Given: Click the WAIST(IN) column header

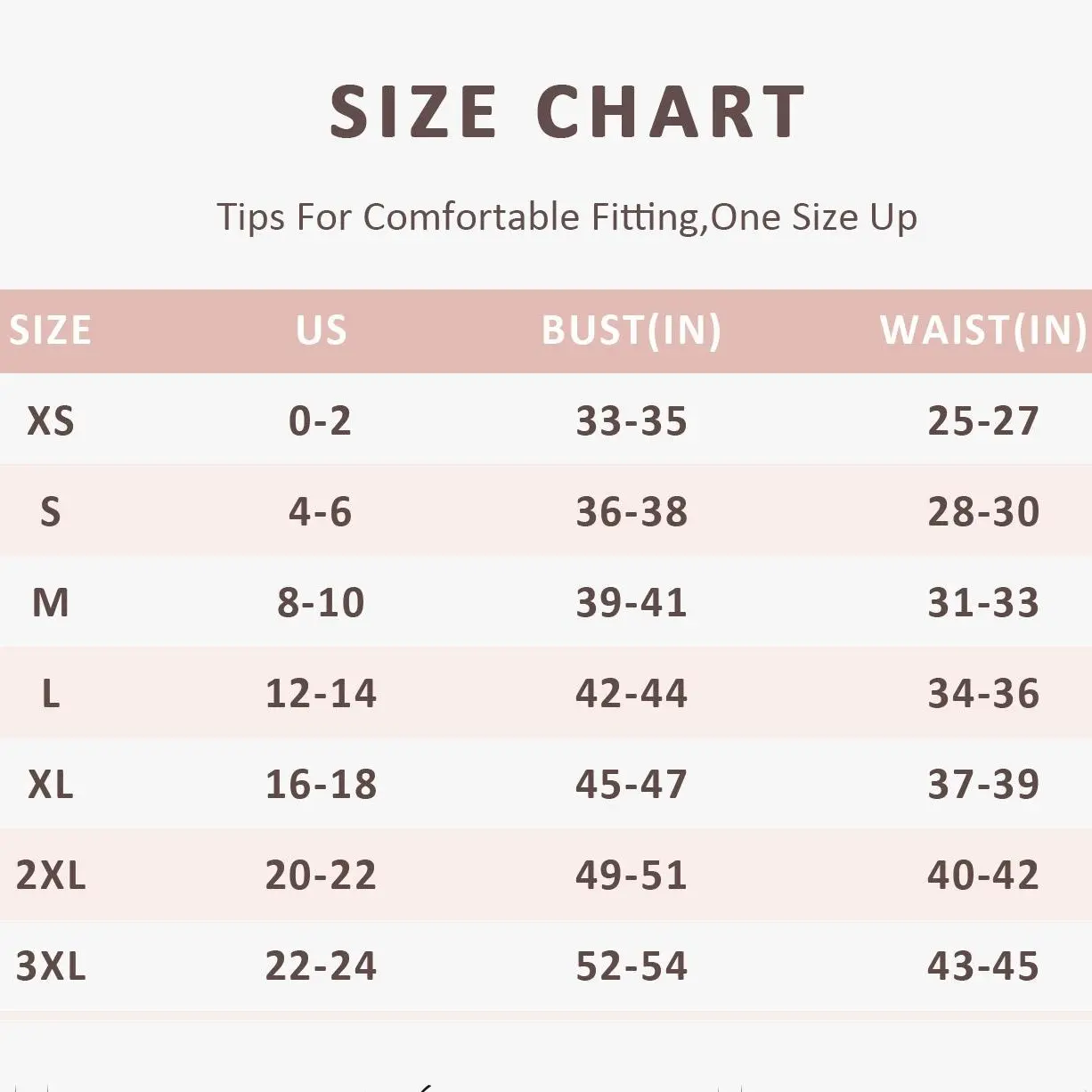Looking at the screenshot, I should tap(983, 330).
